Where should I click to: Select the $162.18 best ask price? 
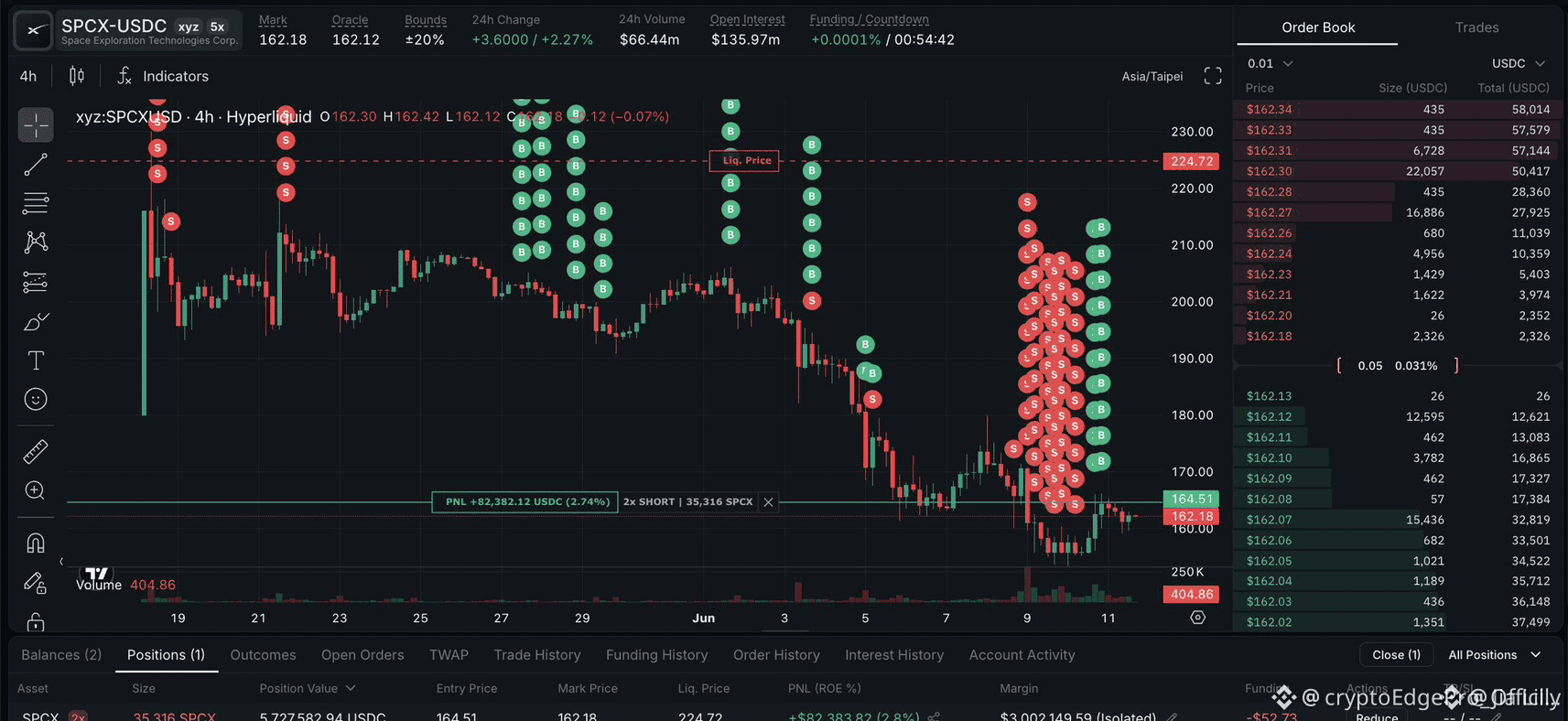coord(1269,336)
